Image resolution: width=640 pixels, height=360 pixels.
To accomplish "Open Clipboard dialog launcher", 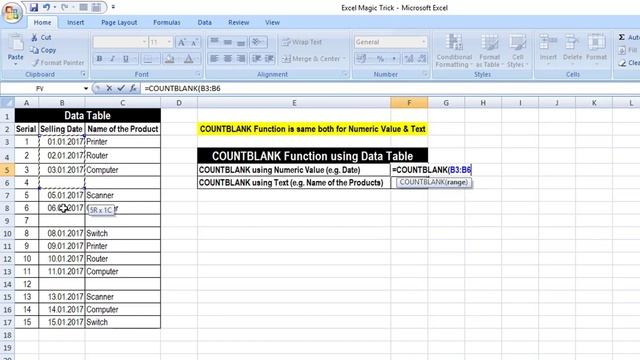I will coord(83,74).
